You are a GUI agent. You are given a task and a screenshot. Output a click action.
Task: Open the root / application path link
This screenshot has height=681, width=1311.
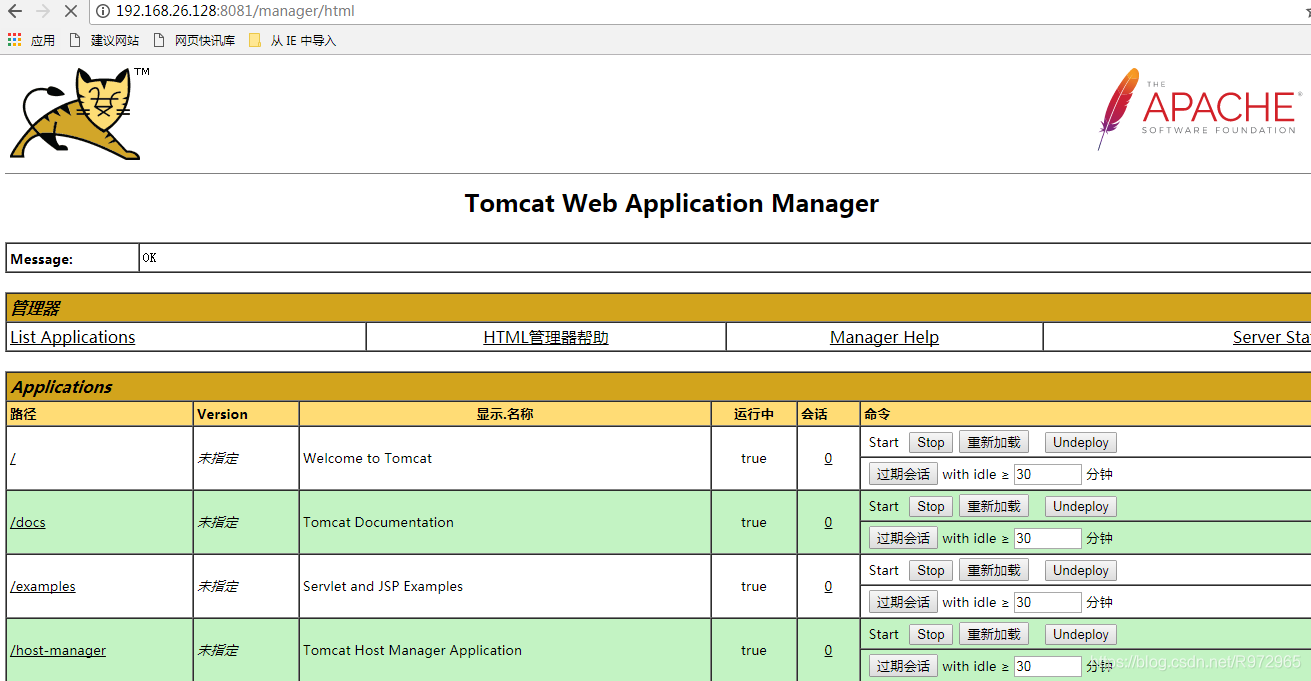point(13,458)
